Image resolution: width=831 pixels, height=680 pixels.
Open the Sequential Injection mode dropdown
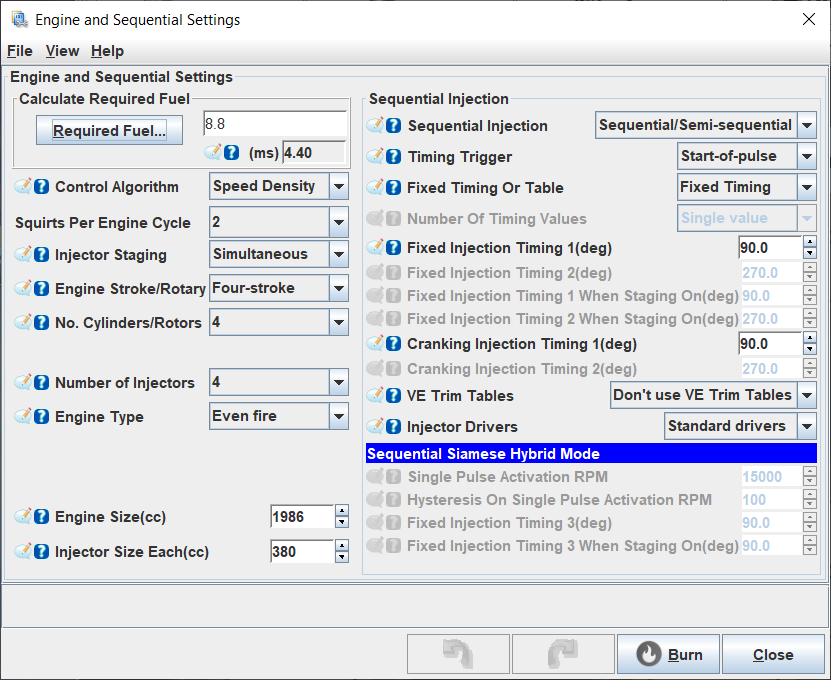[x=806, y=125]
